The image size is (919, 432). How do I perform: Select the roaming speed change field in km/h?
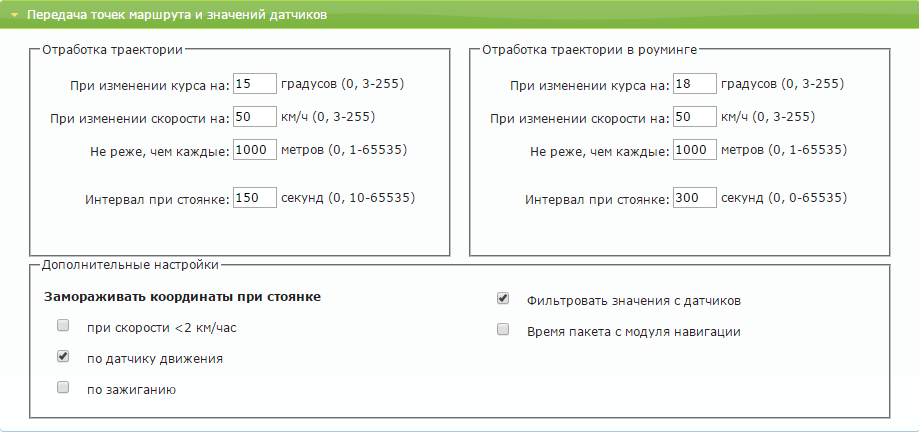point(694,117)
